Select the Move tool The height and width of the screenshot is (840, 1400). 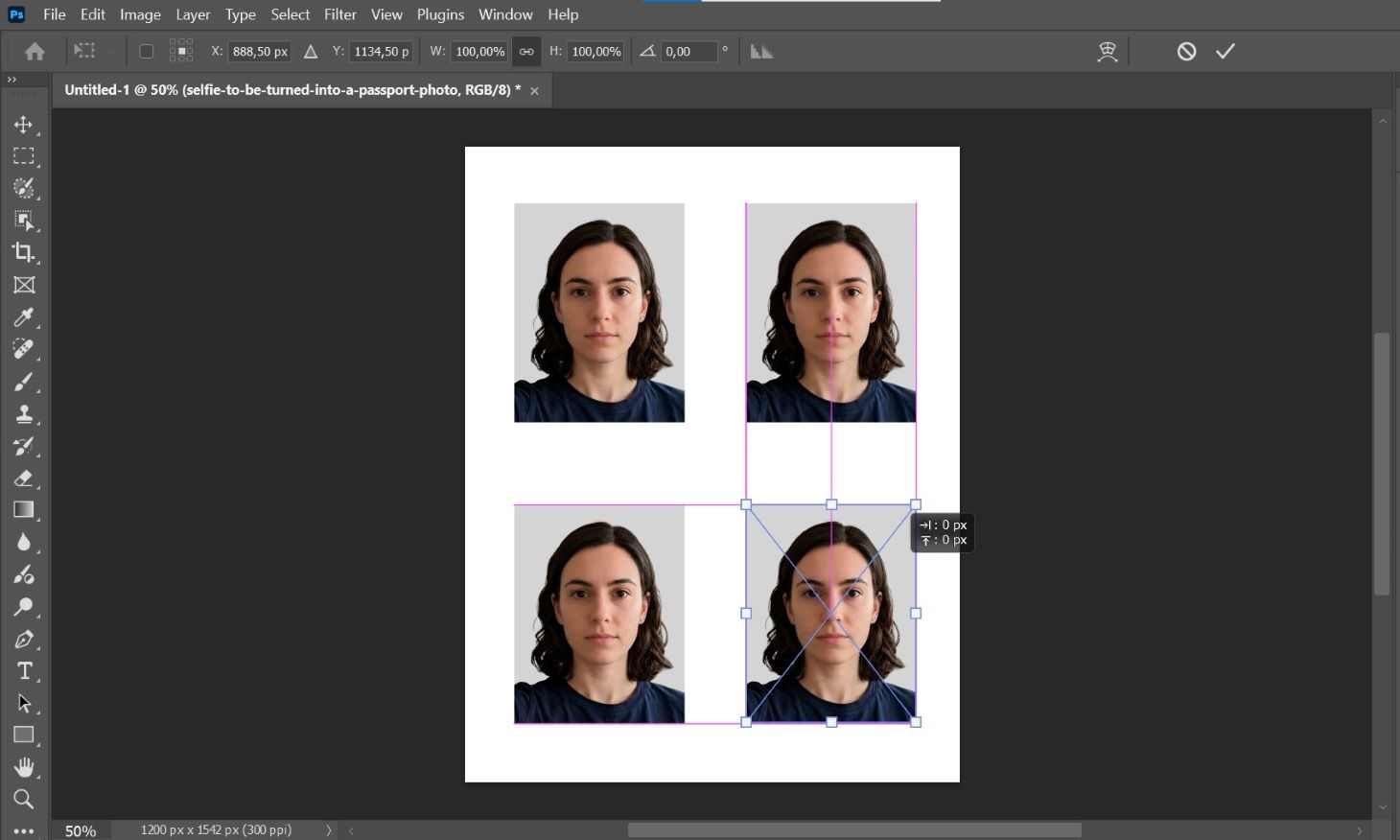click(24, 124)
